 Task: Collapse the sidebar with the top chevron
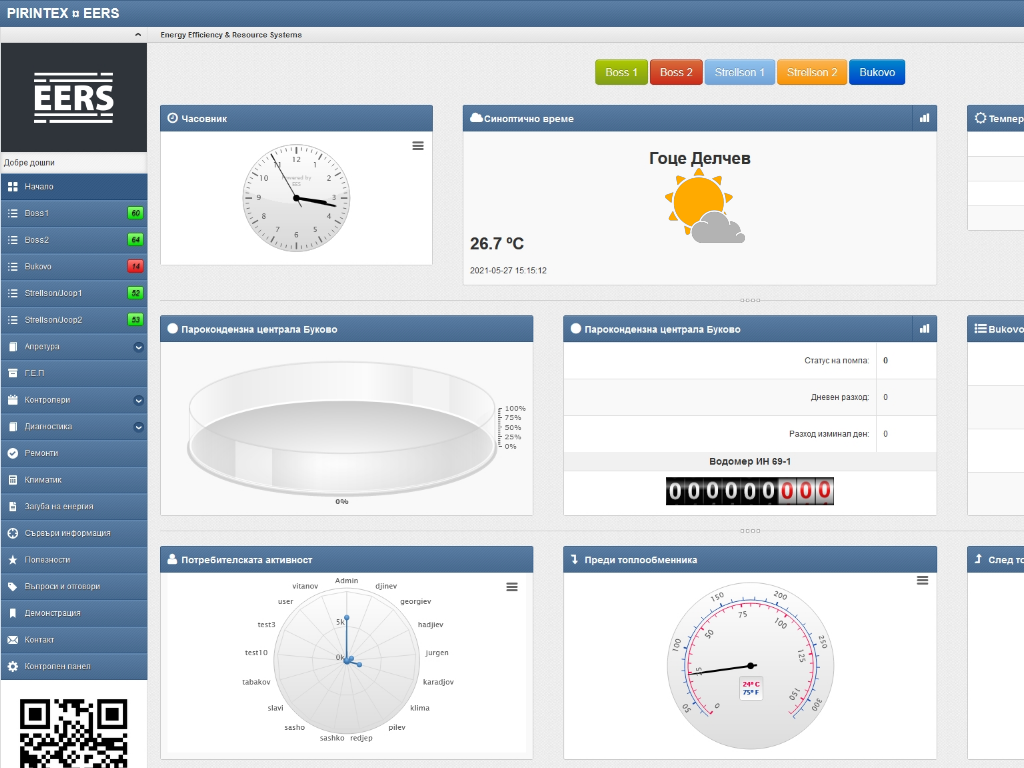[x=138, y=35]
